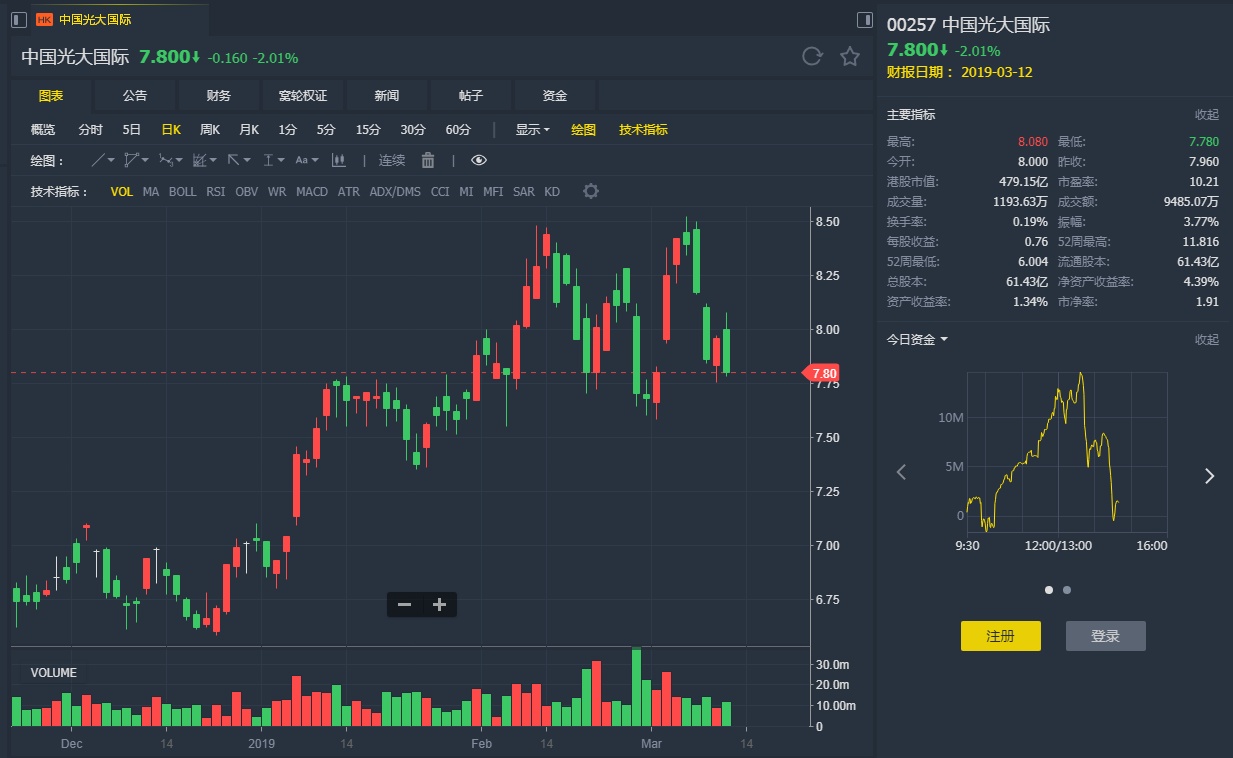Toggle drawing visibility with the eye icon

pos(479,160)
